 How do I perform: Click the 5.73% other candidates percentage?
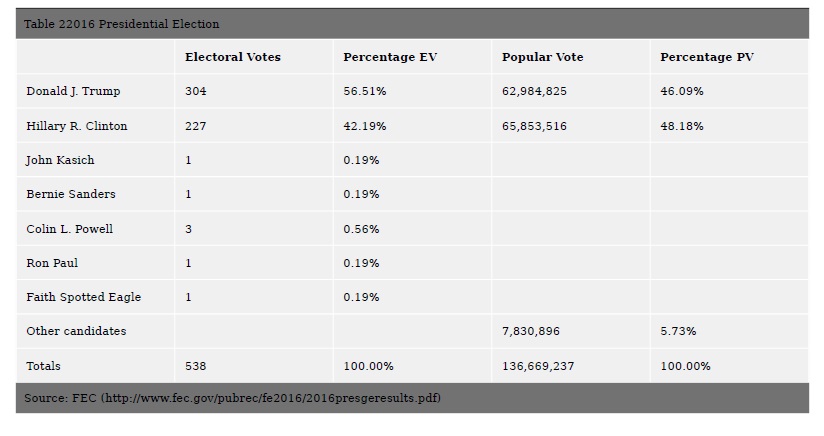(x=678, y=331)
